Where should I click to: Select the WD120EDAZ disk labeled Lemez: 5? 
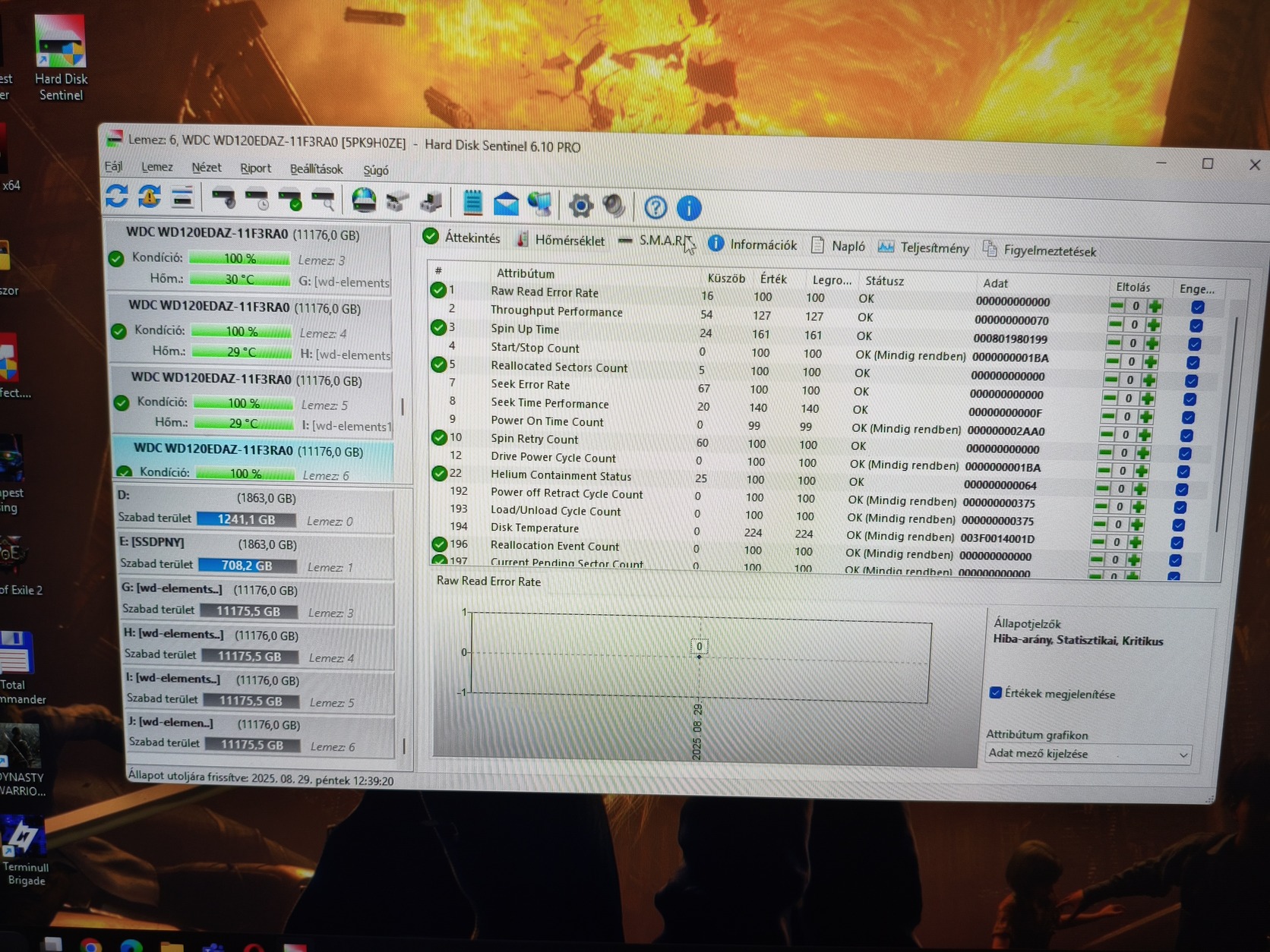click(x=253, y=402)
